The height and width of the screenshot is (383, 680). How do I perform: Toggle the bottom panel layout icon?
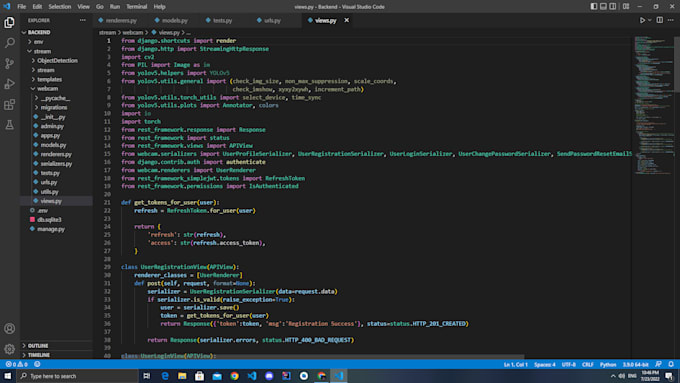603,7
